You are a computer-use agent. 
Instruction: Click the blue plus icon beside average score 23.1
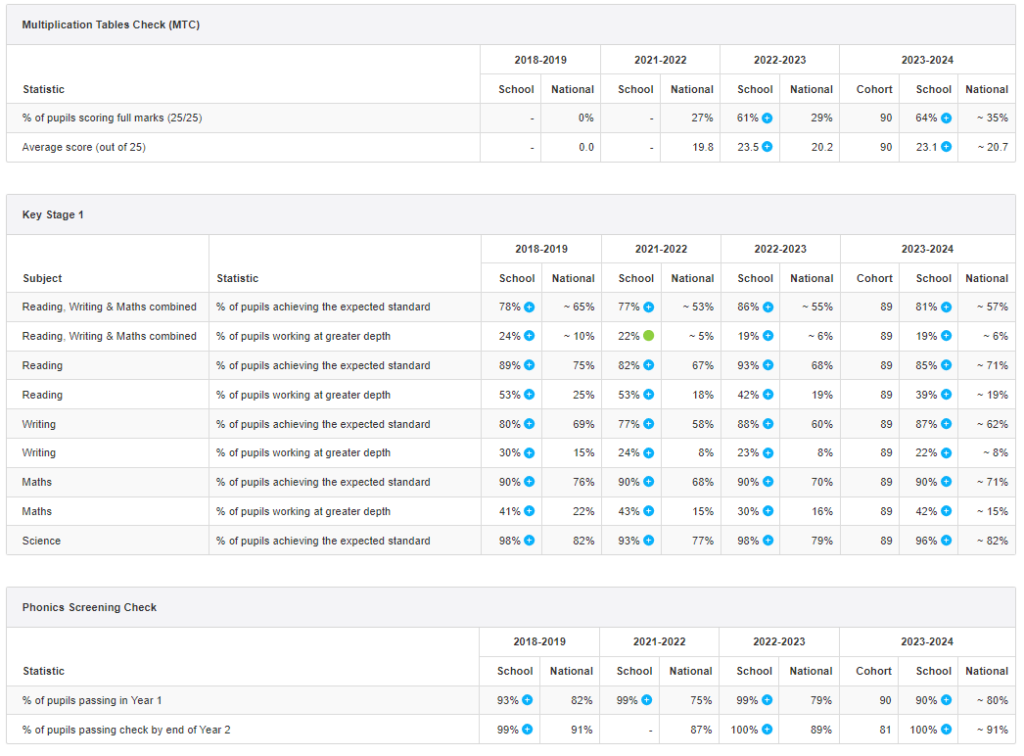[x=946, y=147]
